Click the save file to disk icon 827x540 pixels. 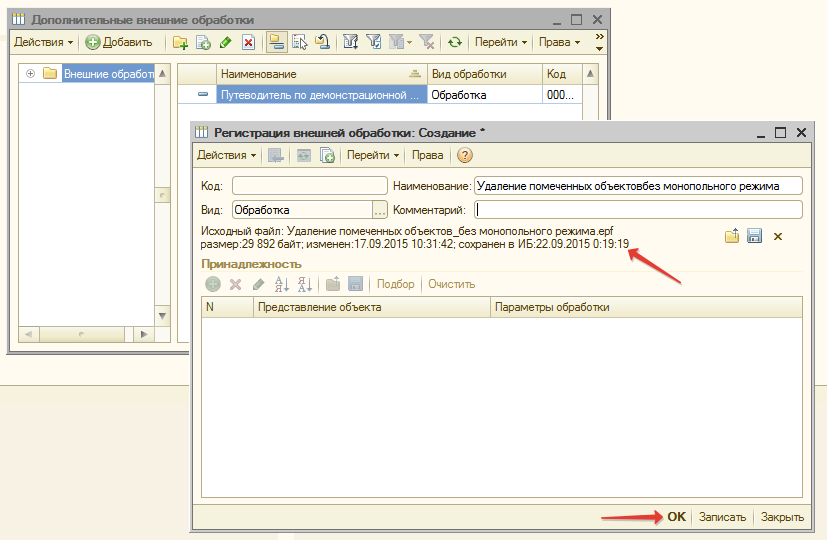(x=755, y=236)
